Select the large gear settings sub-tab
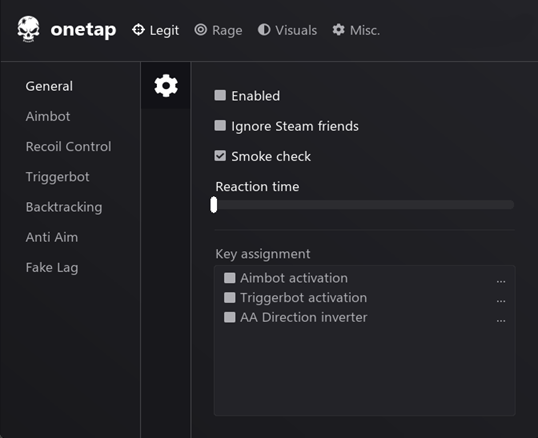 (166, 86)
